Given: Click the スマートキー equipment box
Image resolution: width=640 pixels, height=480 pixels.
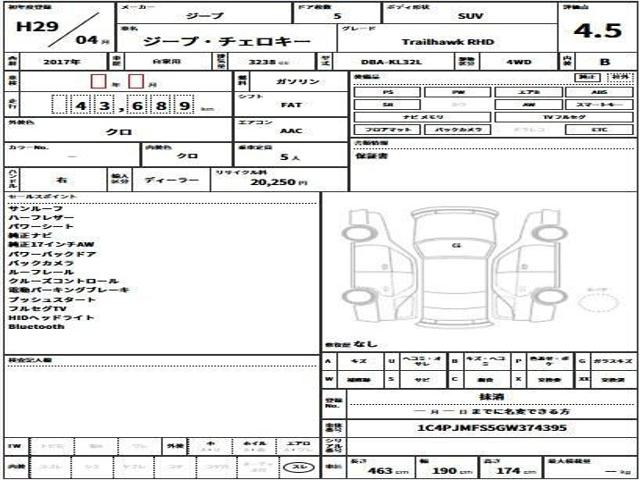Looking at the screenshot, I should 599,105.
